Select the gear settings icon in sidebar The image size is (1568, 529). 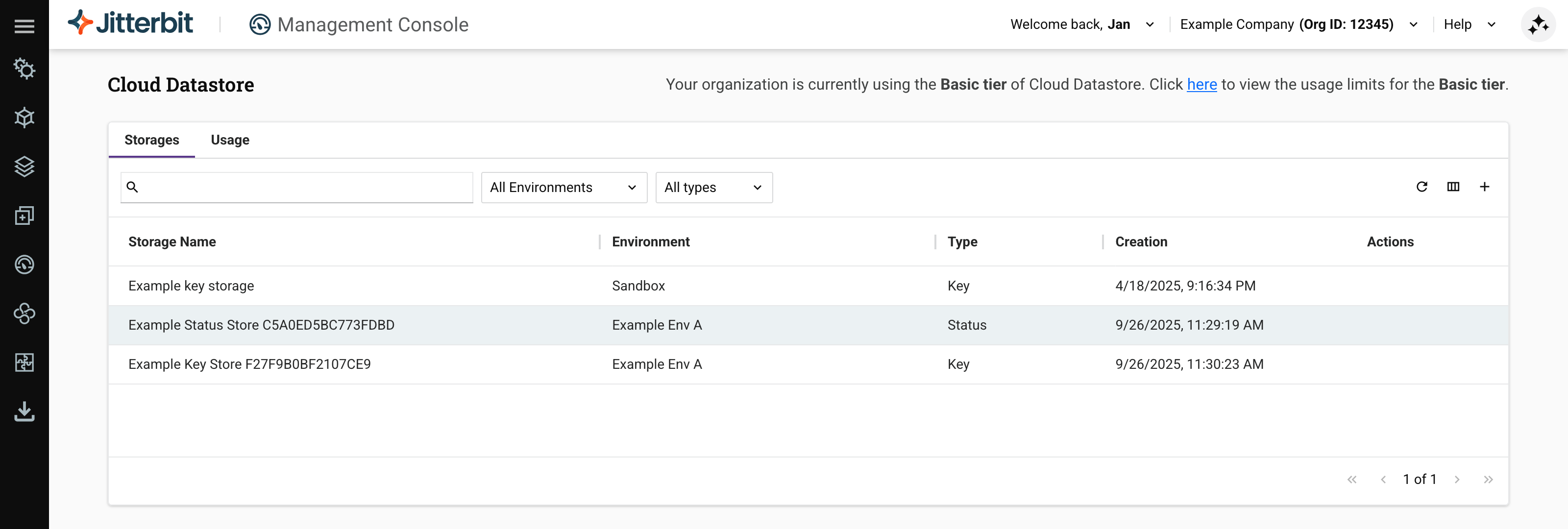(24, 69)
